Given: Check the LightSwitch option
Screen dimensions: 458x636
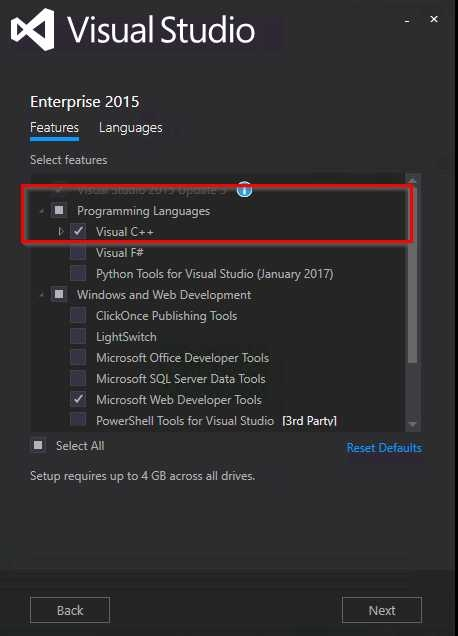Looking at the screenshot, I should pos(78,337).
